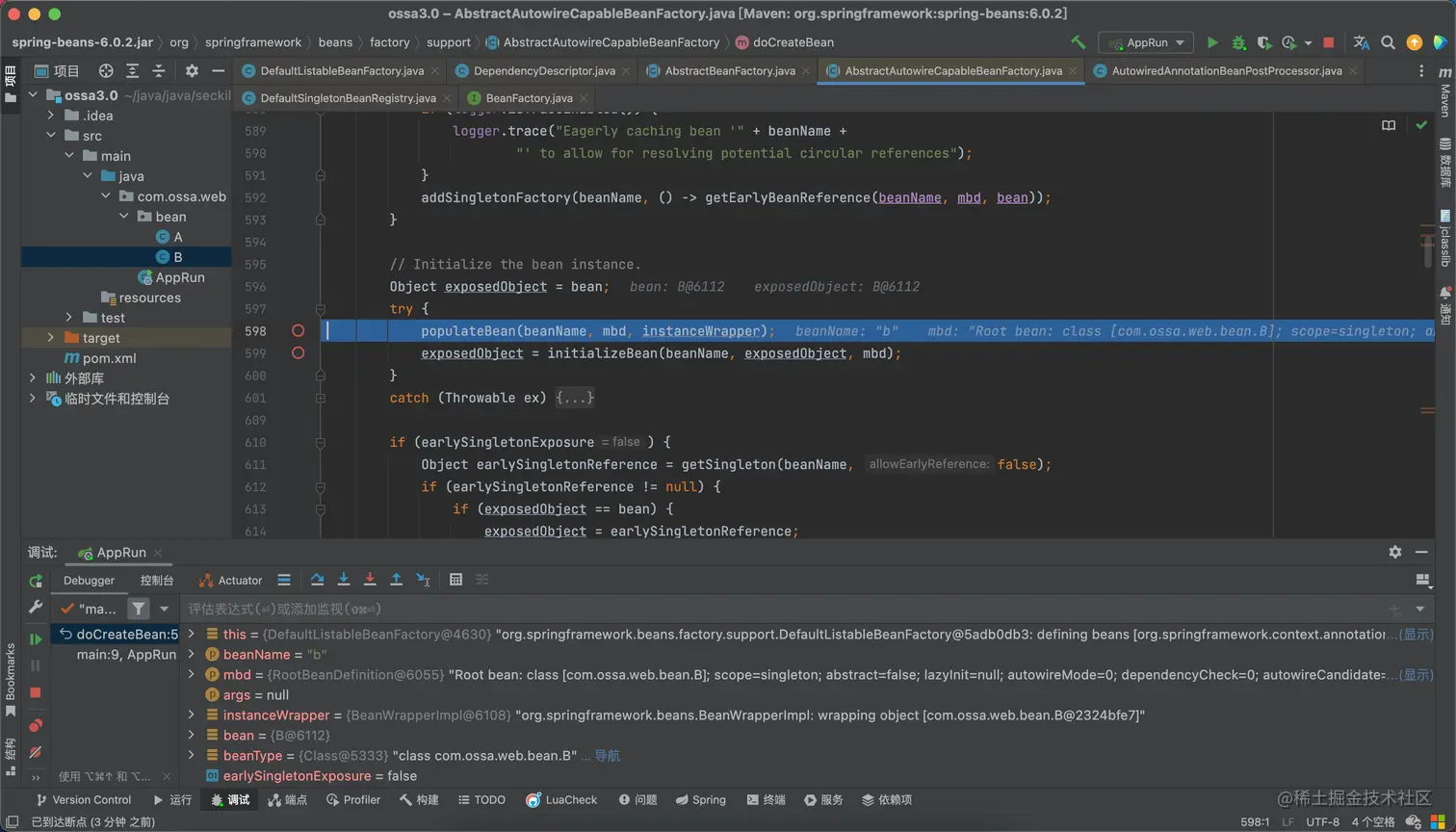This screenshot has height=832, width=1456.
Task: Click the evaluate expression input field
Action: 780,609
